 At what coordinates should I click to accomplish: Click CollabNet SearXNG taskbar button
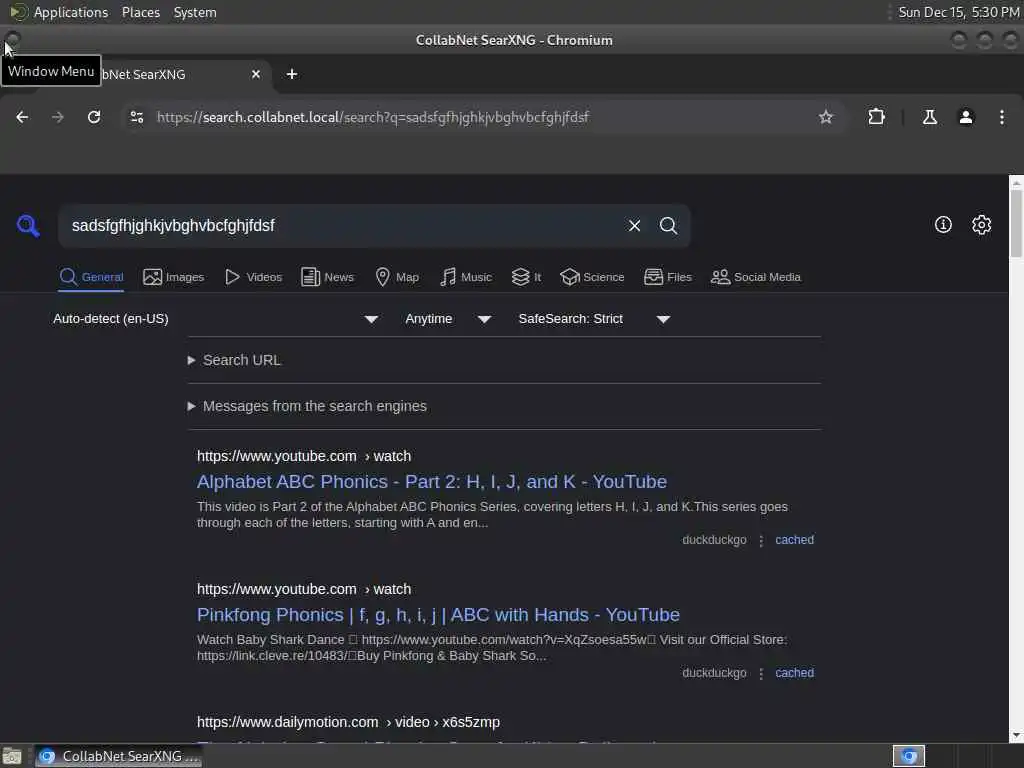(119, 756)
